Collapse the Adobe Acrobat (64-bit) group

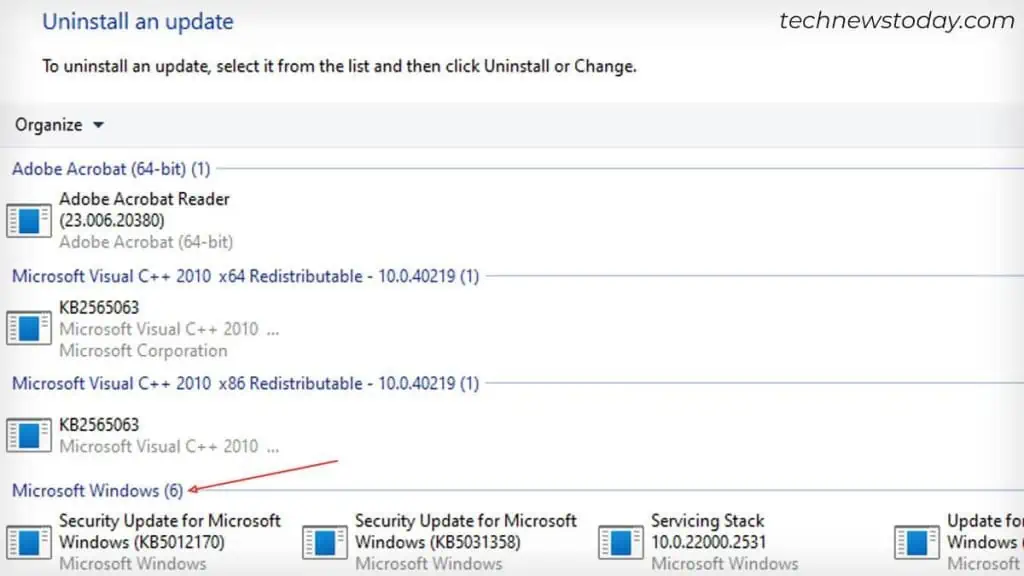(110, 168)
